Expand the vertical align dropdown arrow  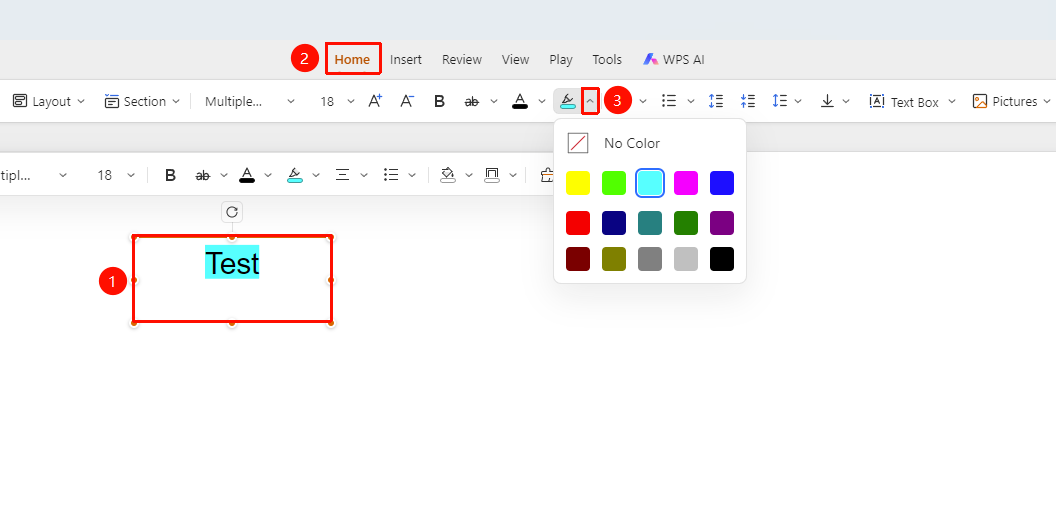846,101
